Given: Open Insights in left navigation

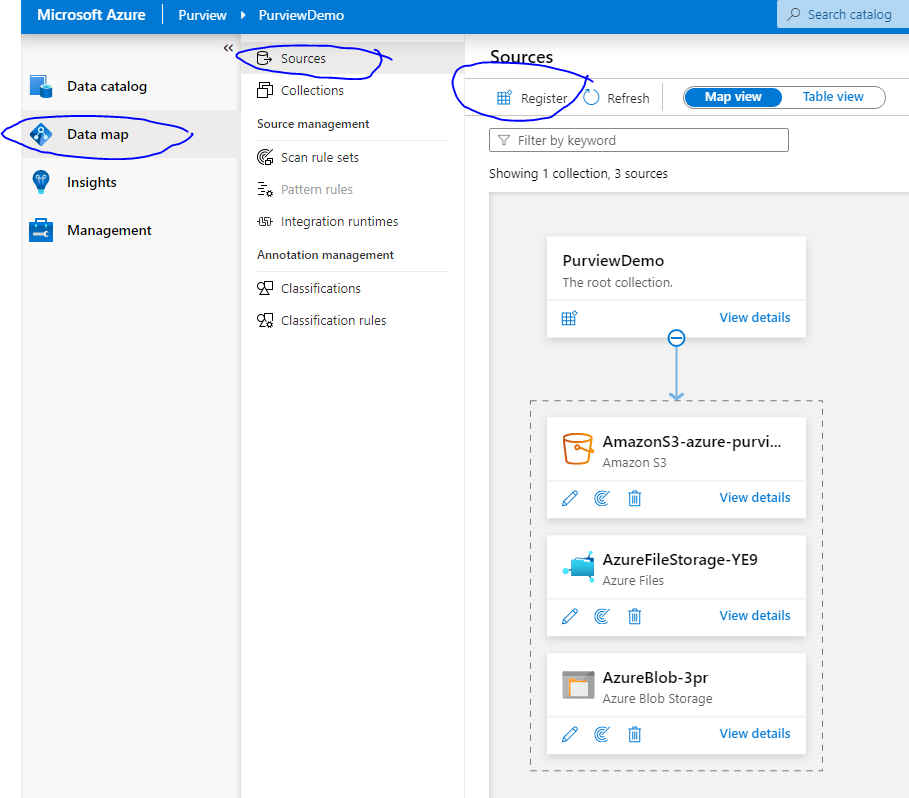Looking at the screenshot, I should 130,182.
